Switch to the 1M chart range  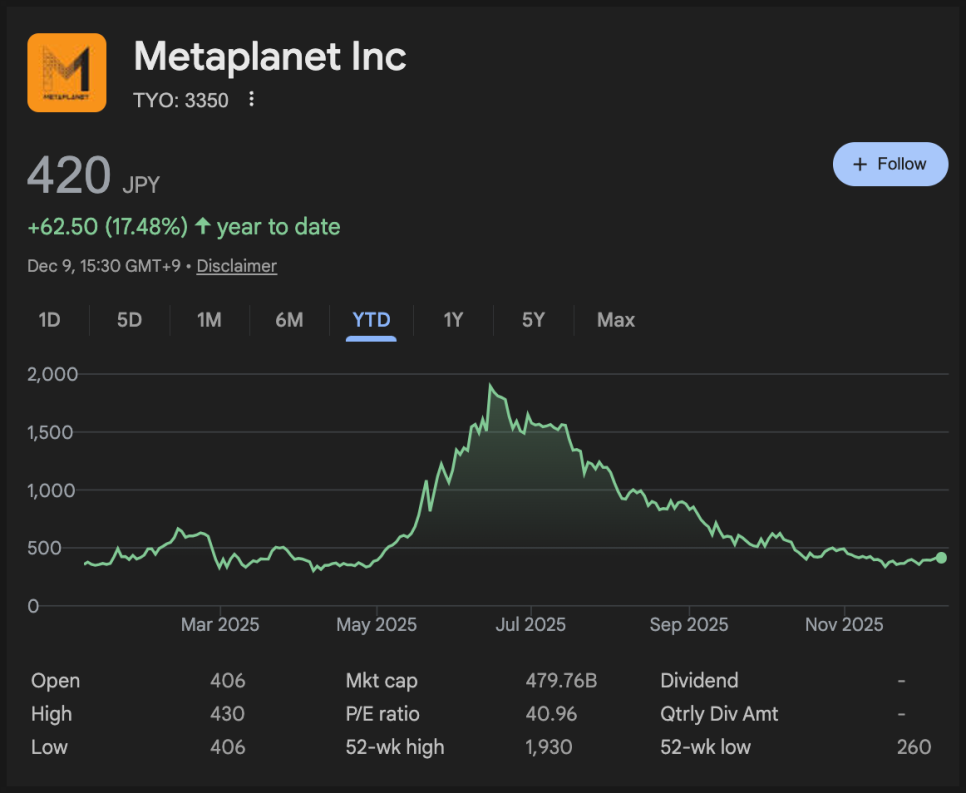click(x=209, y=320)
